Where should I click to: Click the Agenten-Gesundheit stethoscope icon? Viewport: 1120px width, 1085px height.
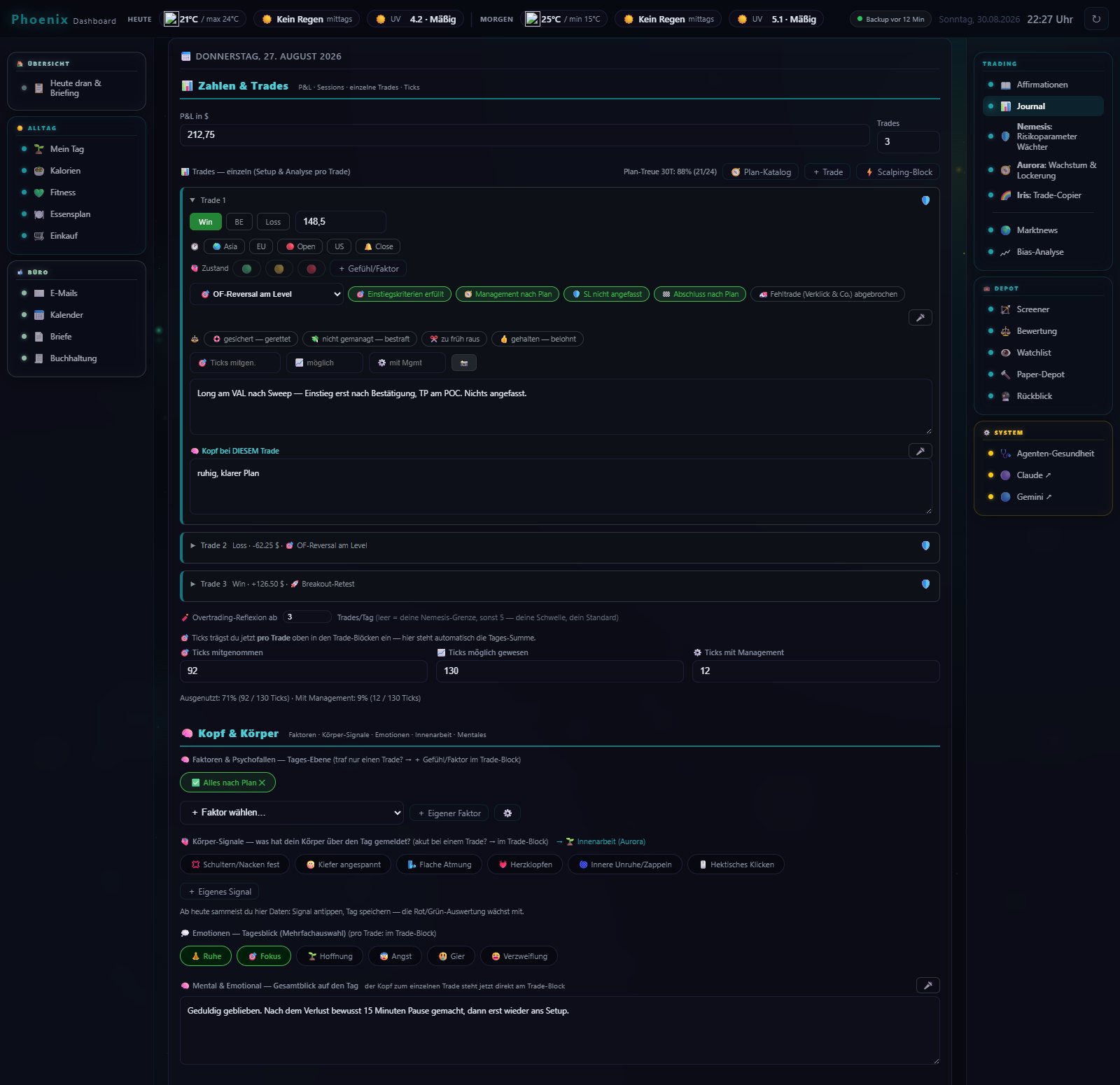(x=1006, y=454)
